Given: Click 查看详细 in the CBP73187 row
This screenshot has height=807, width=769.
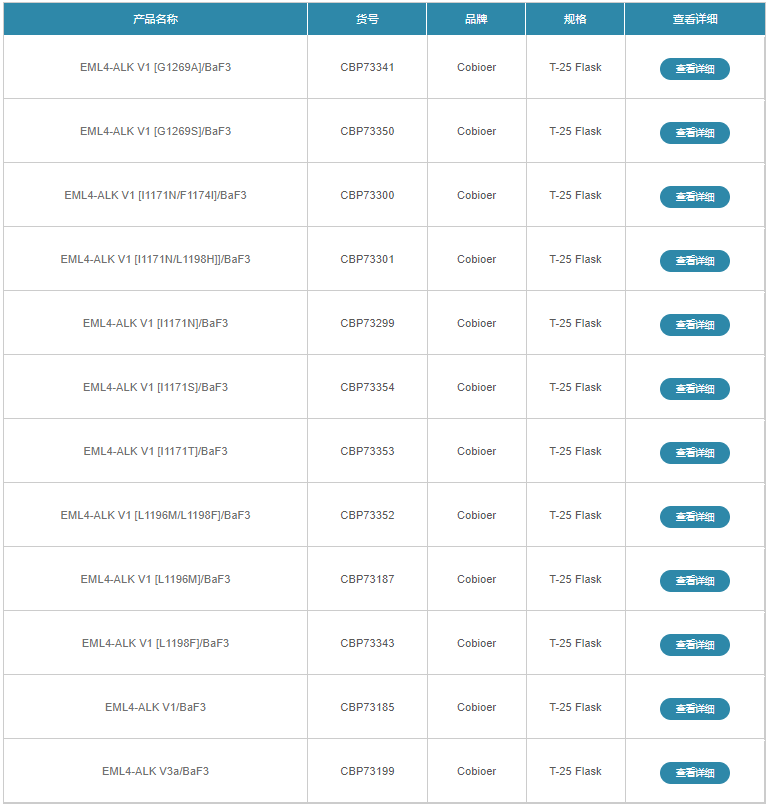Looking at the screenshot, I should point(694,581).
